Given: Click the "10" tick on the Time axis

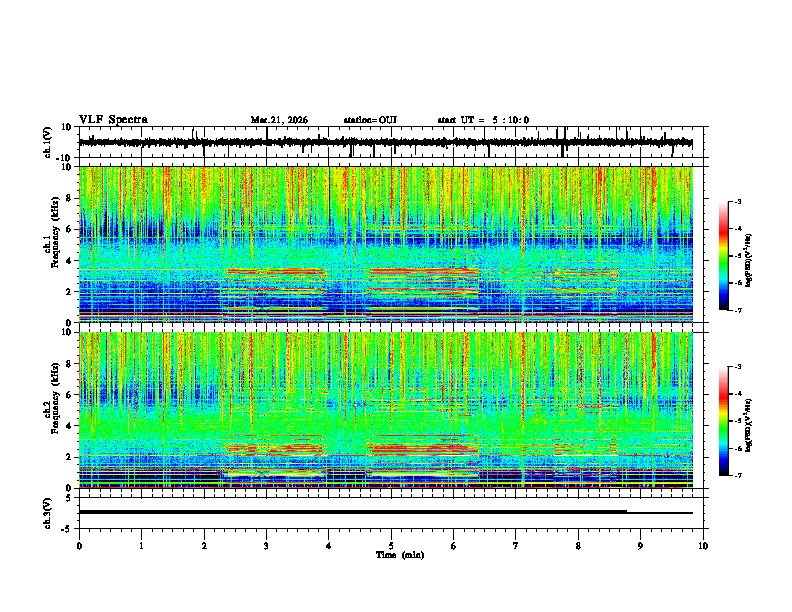Looking at the screenshot, I should pyautogui.click(x=703, y=546).
